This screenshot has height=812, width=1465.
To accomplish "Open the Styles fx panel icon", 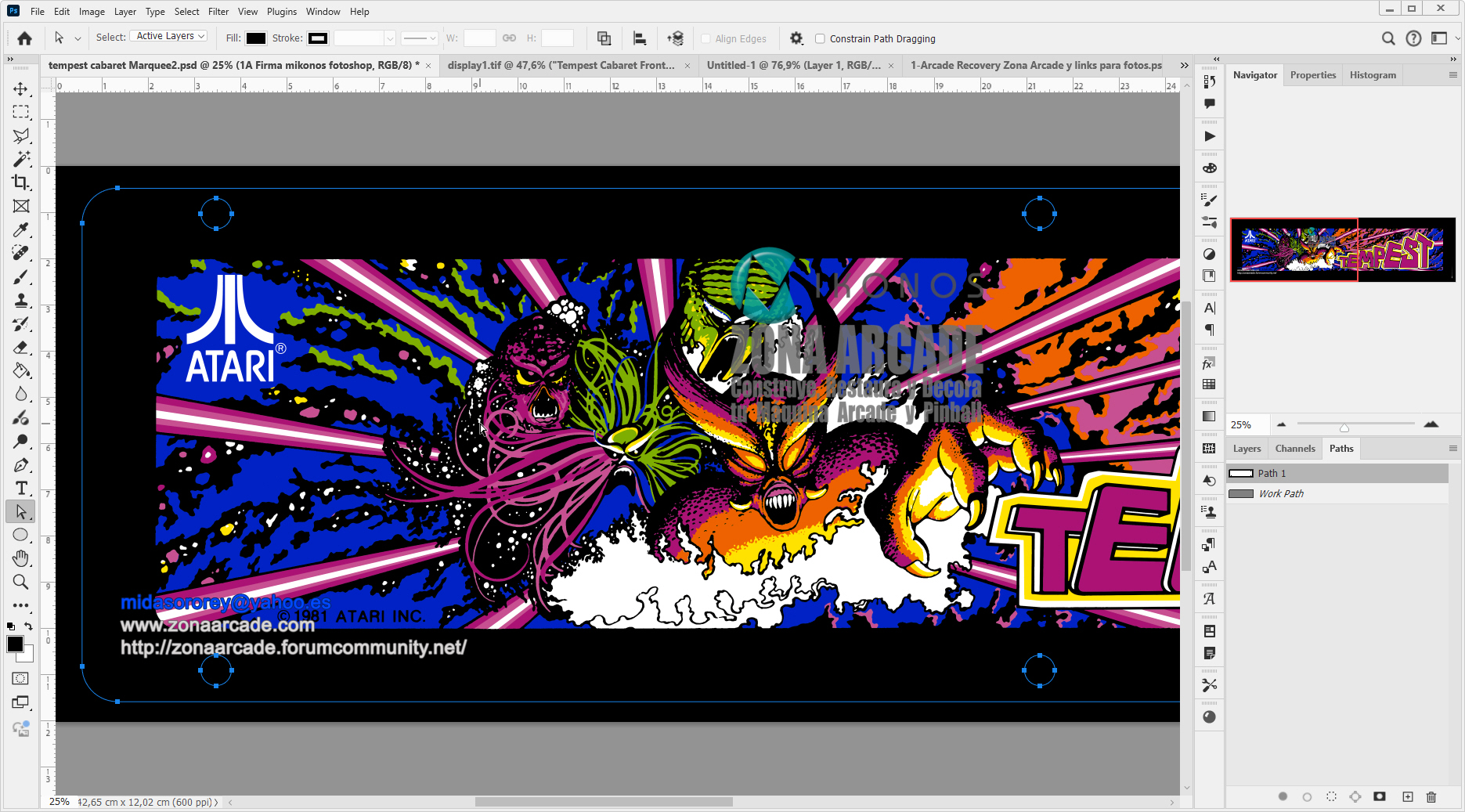I will coord(1210,363).
